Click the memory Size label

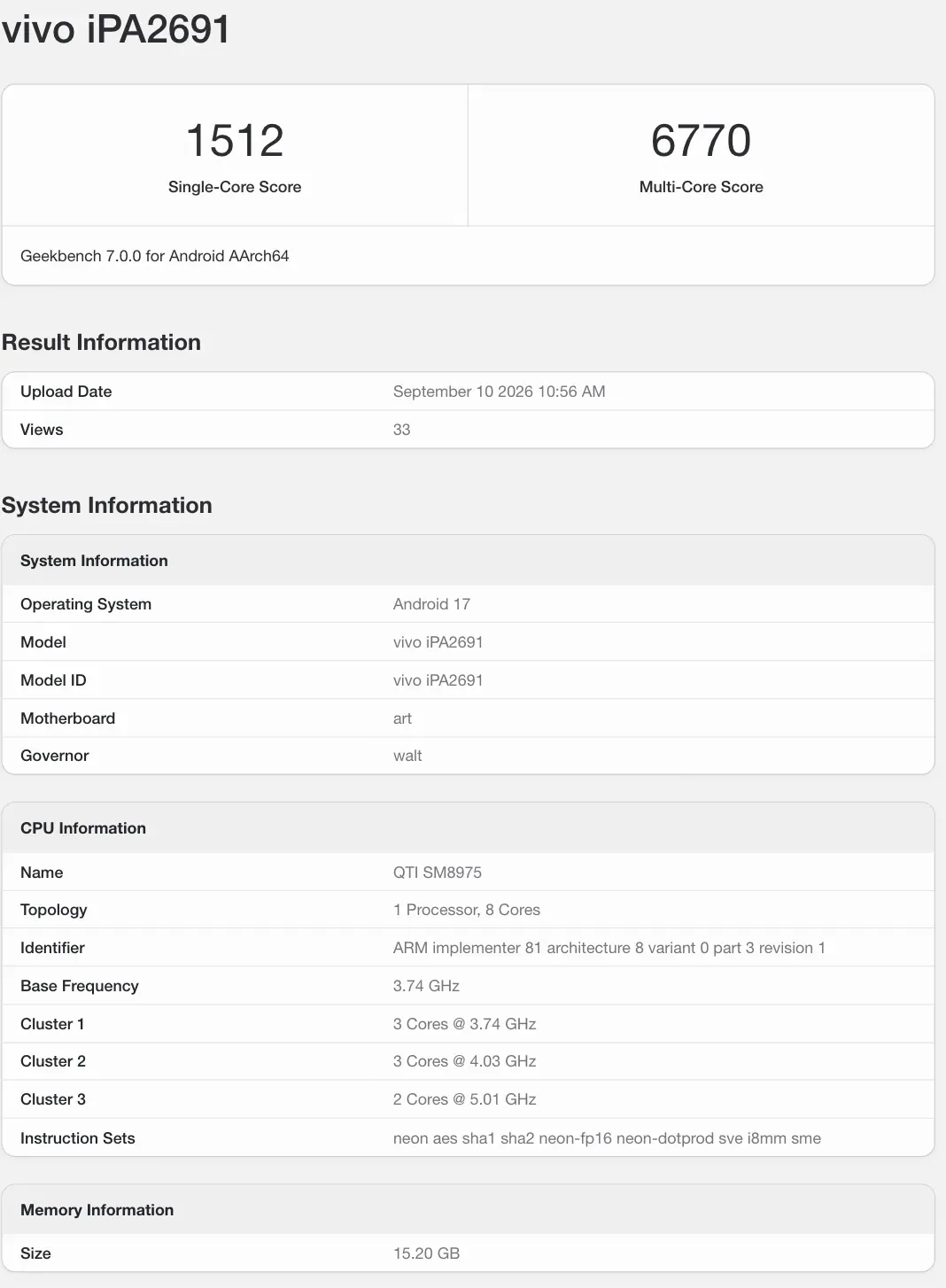[35, 1253]
